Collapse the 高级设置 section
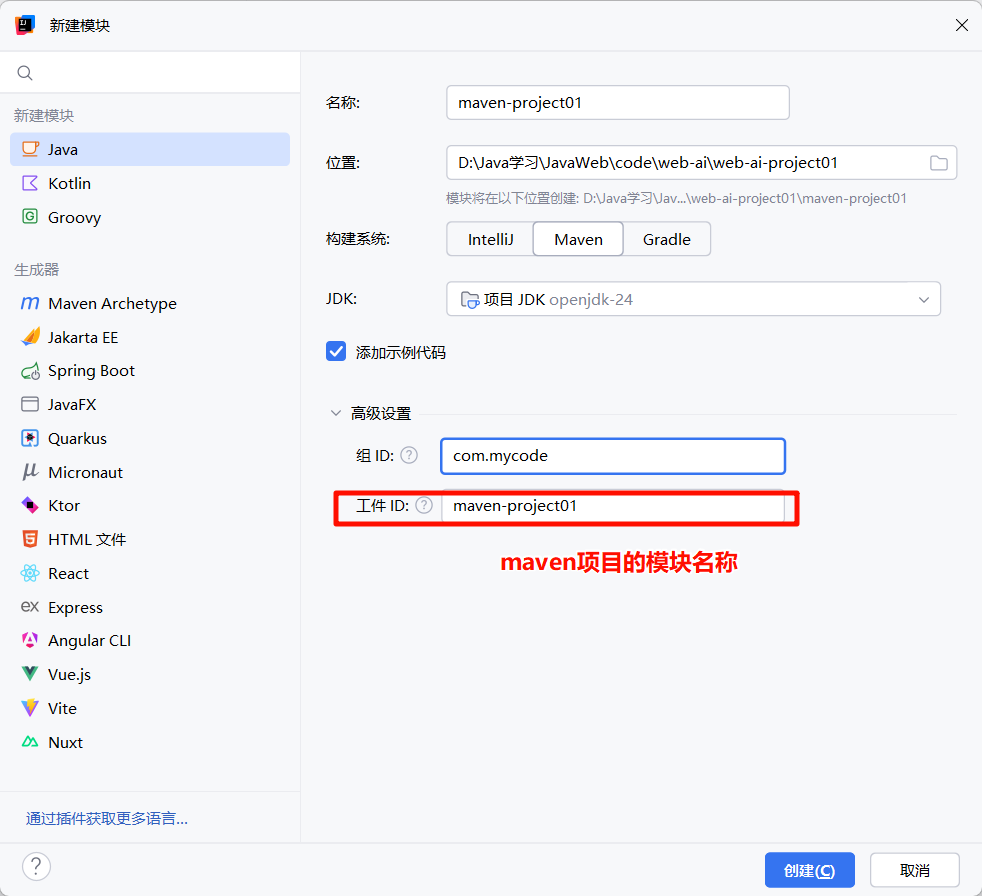982x896 pixels. coord(336,413)
